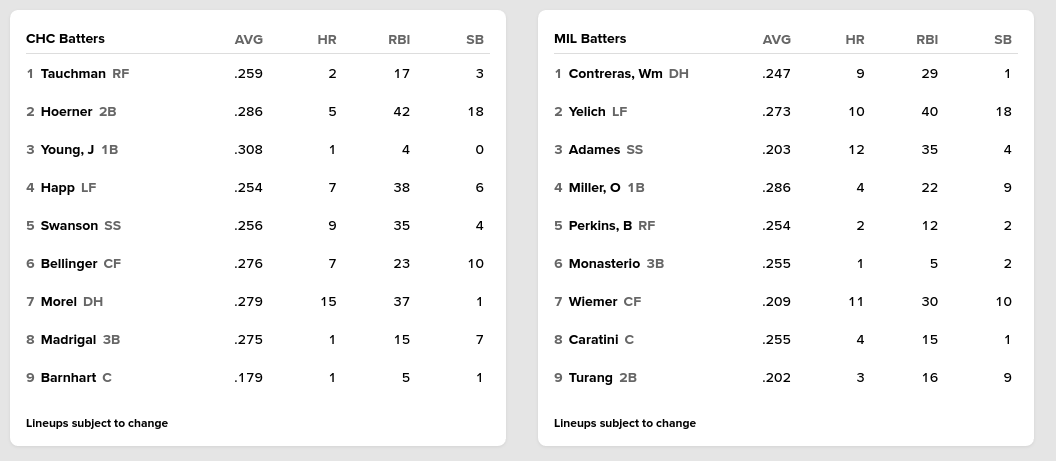The image size is (1056, 461).
Task: Click the CHC Batters table heading
Action: [x=65, y=39]
